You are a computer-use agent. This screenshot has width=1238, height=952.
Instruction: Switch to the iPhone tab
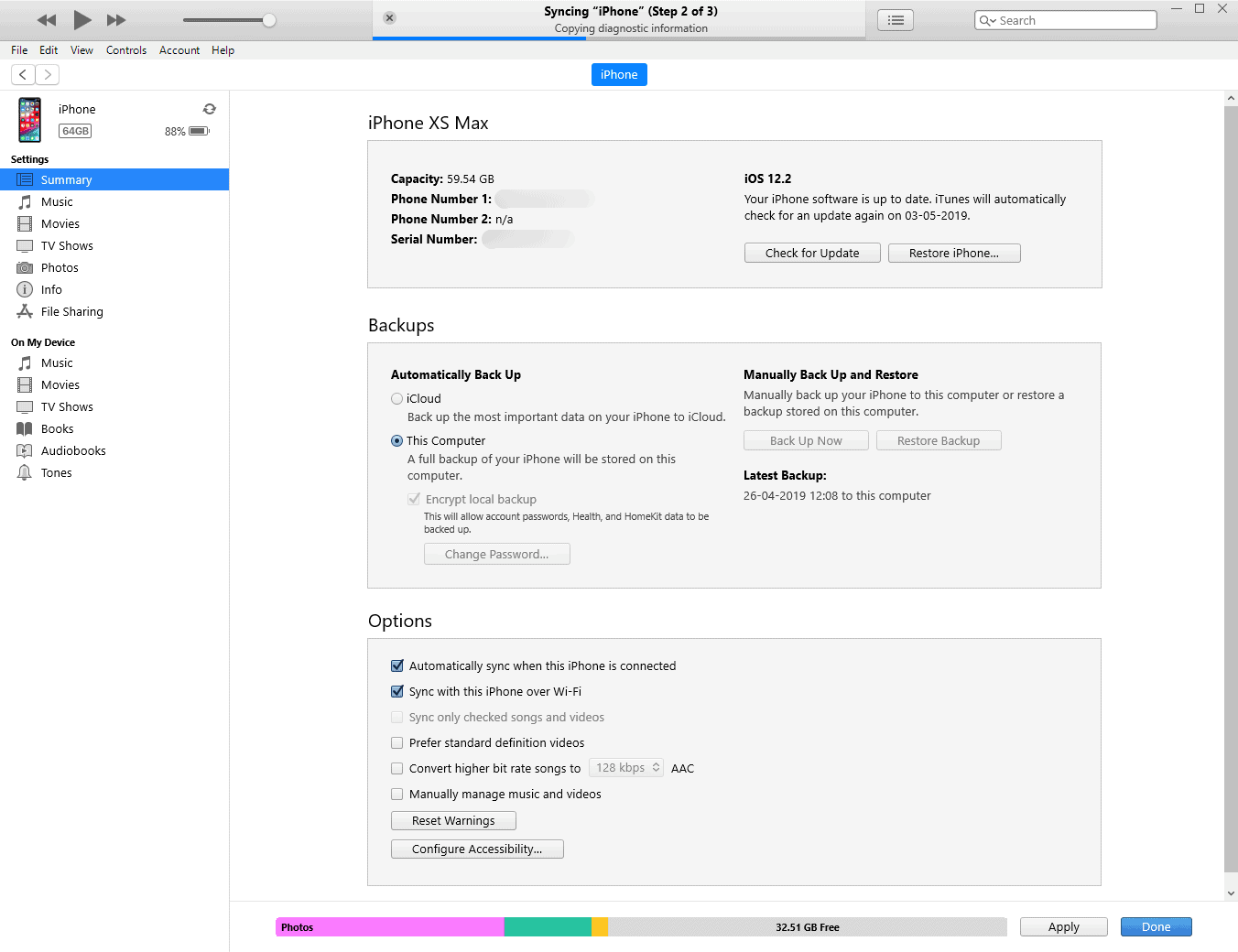(x=619, y=74)
